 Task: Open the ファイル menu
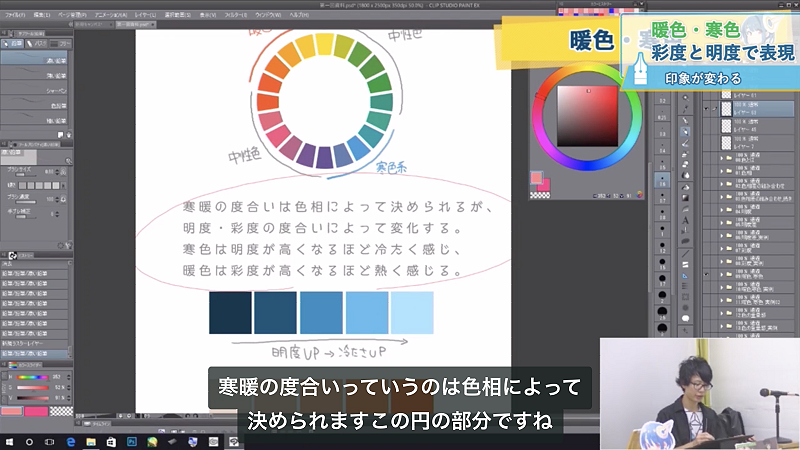point(15,15)
